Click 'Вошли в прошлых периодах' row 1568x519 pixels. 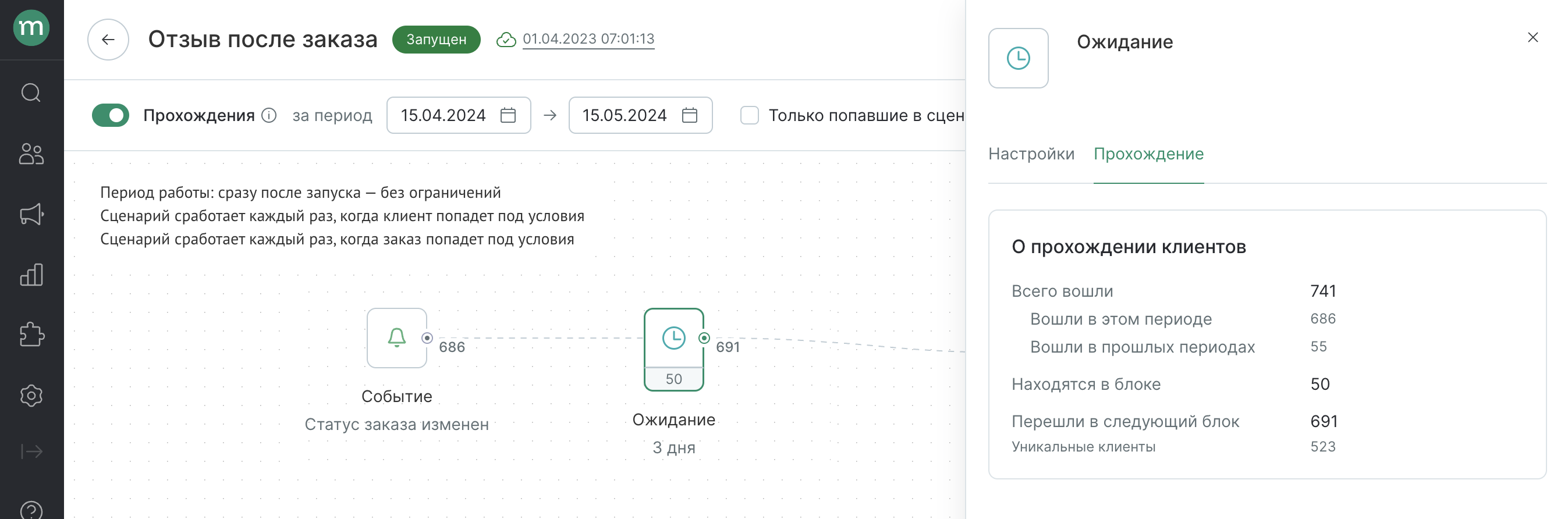point(1179,347)
